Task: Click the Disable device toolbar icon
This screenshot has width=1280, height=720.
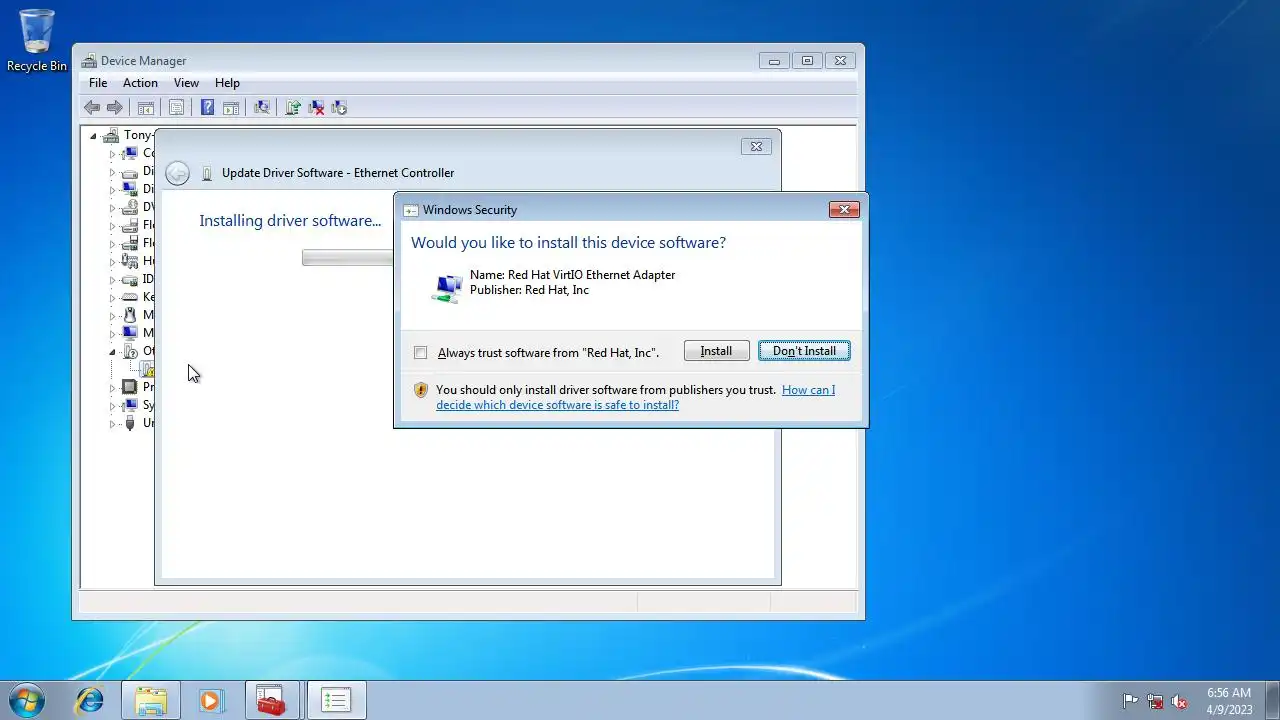Action: tap(339, 108)
